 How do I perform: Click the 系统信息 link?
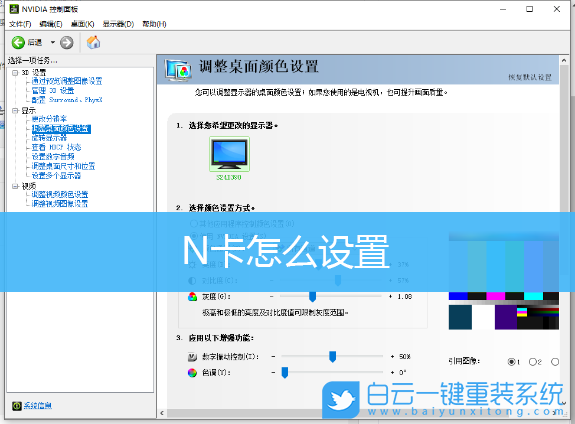pyautogui.click(x=37, y=406)
